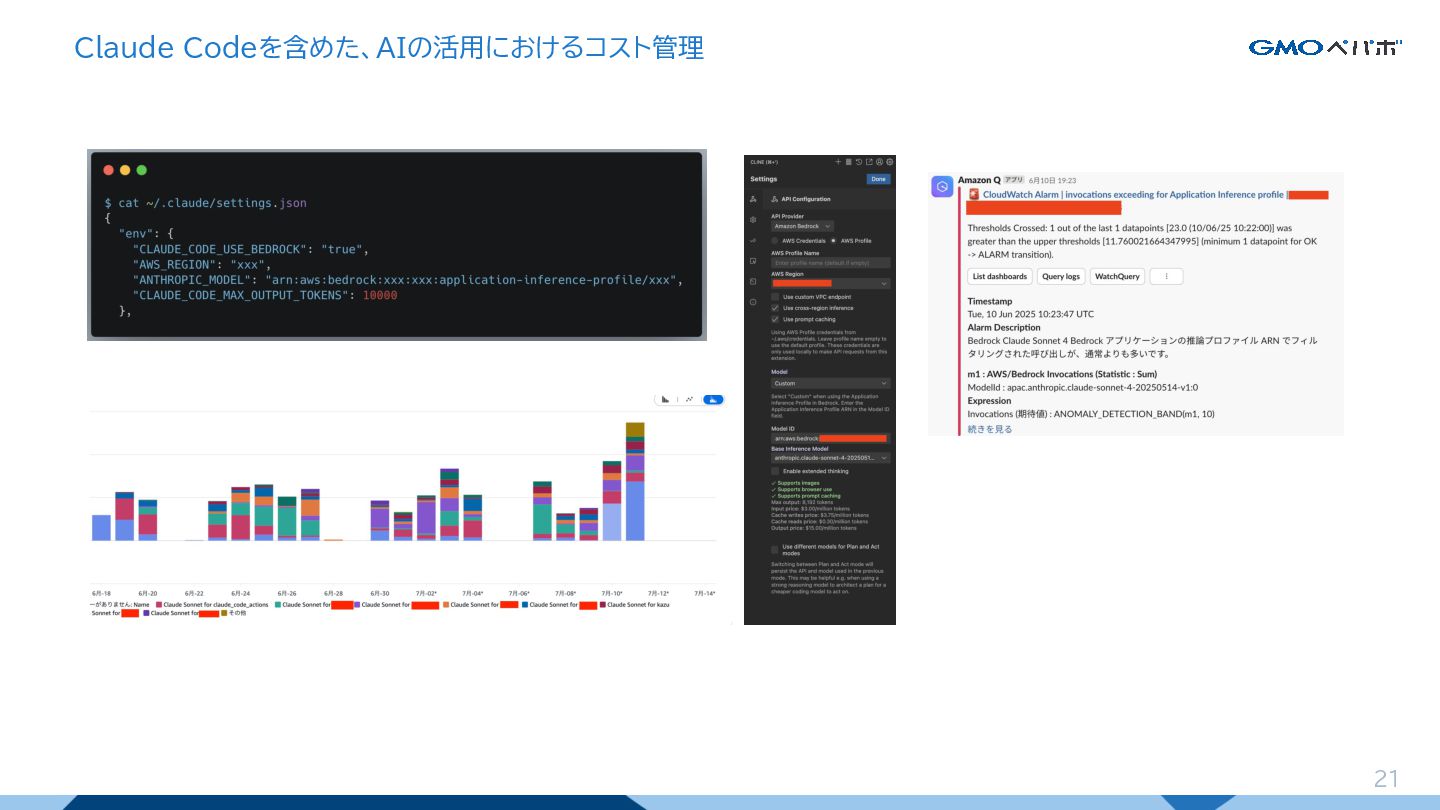Click the 6月-24 axis label
This screenshot has width=1440, height=810.
(x=241, y=593)
